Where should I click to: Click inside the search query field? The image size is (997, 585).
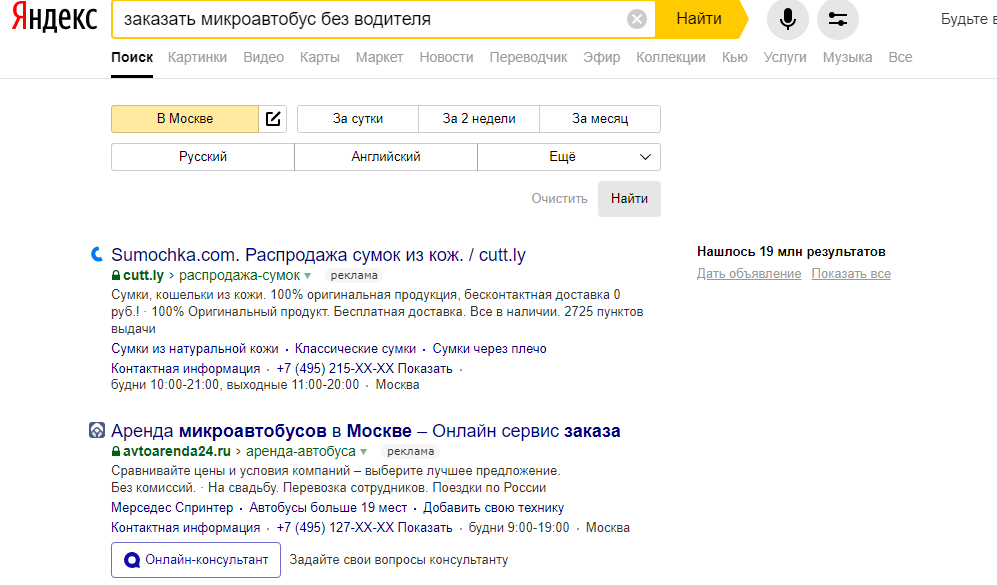click(x=360, y=19)
